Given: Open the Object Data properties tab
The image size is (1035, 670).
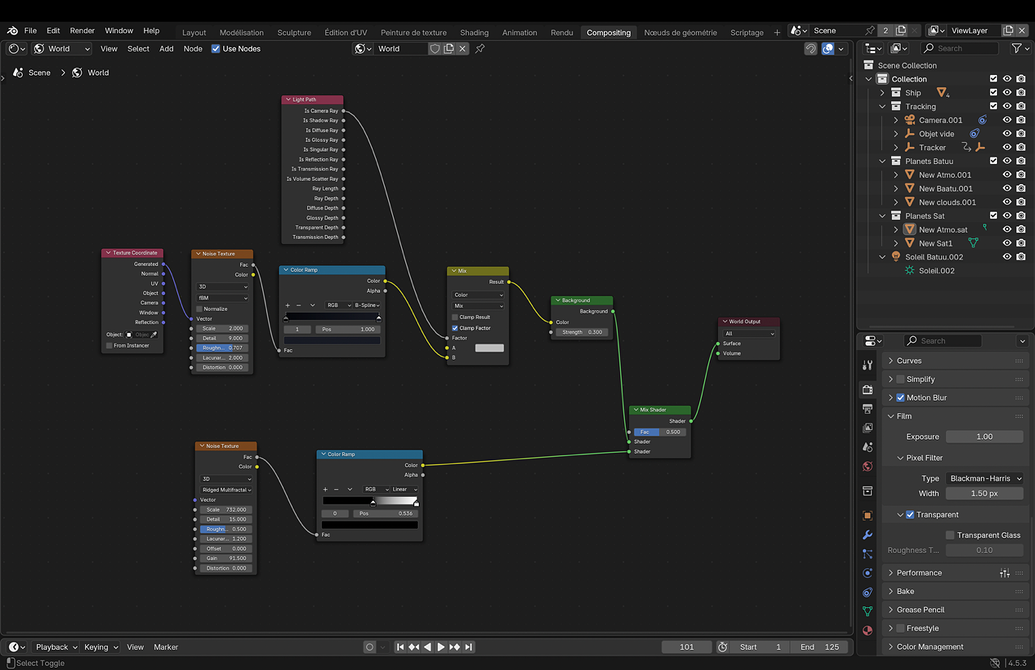Looking at the screenshot, I should click(867, 611).
